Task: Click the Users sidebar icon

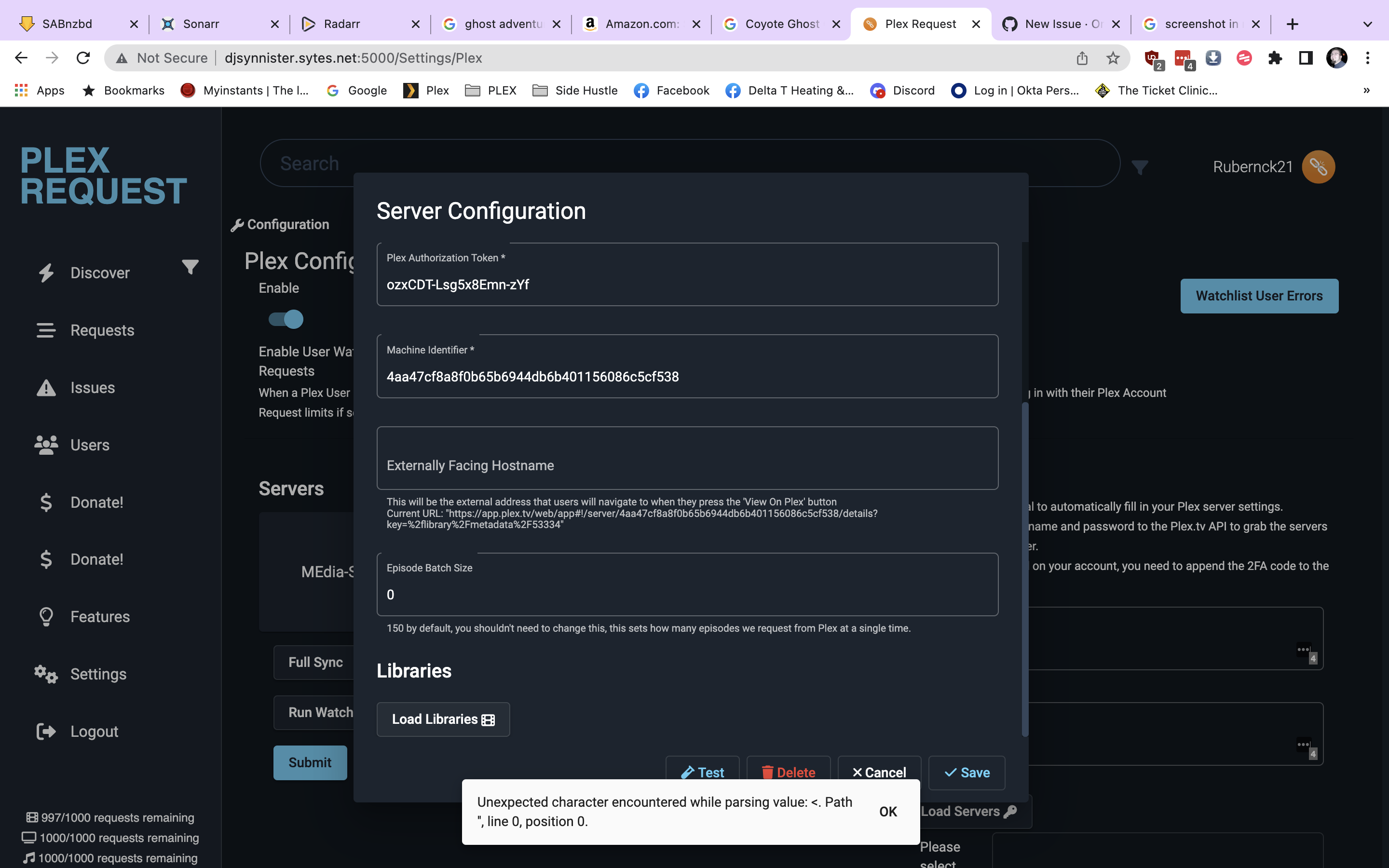Action: [46, 445]
